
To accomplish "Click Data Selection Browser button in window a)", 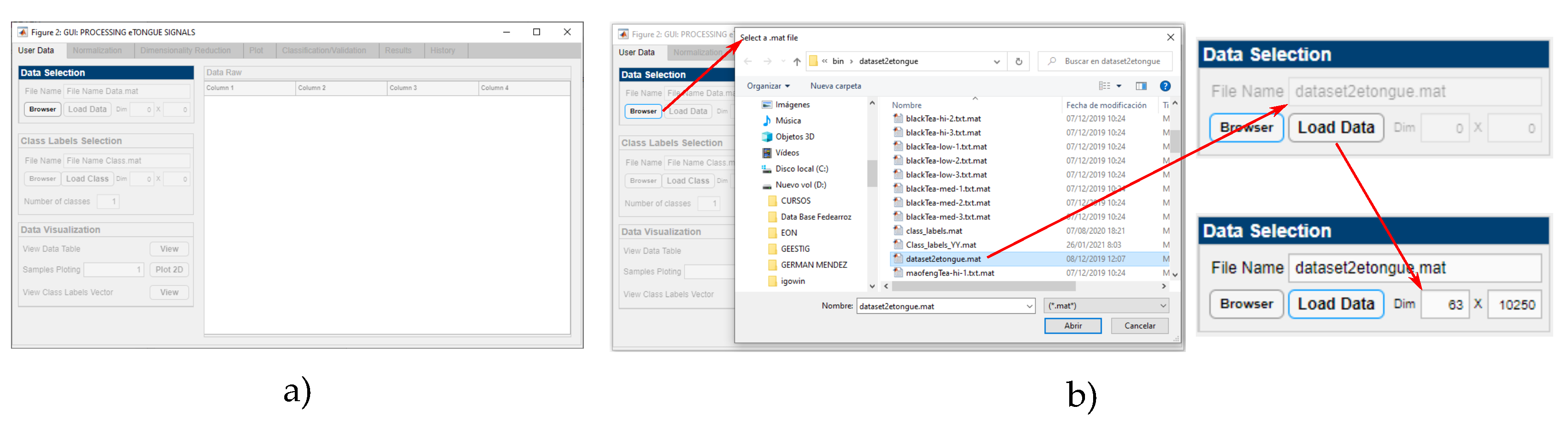I will tap(43, 109).
